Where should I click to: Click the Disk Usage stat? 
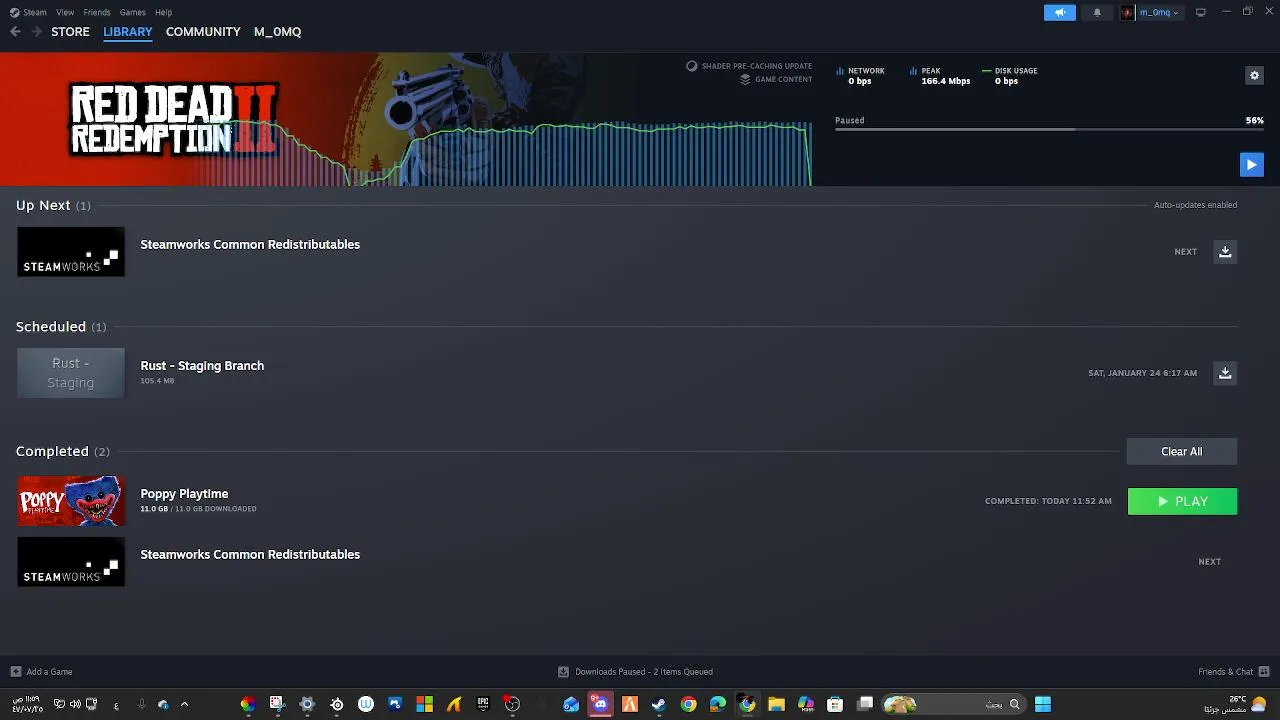click(1009, 76)
